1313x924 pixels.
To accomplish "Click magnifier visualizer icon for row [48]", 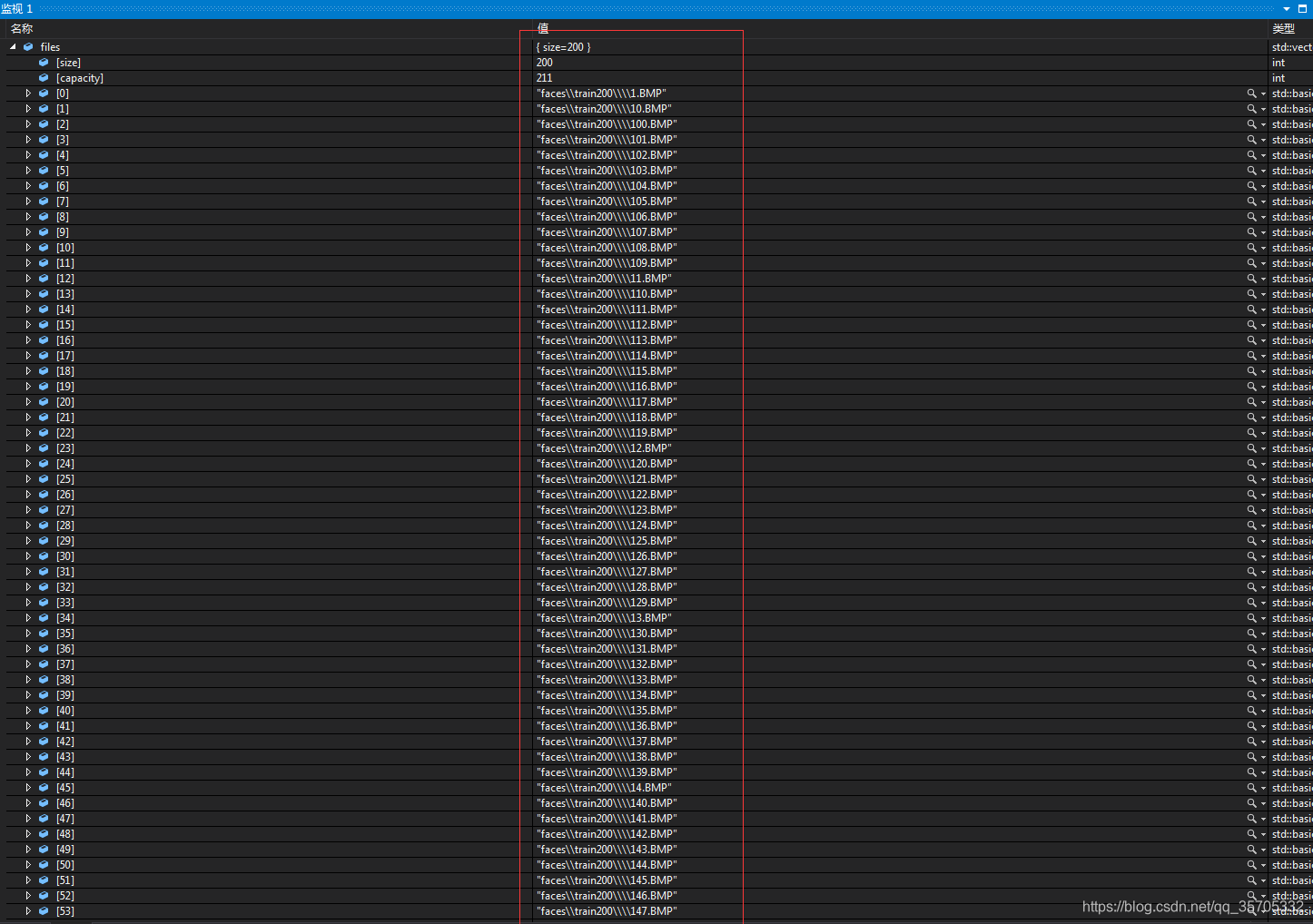I will click(x=1252, y=834).
